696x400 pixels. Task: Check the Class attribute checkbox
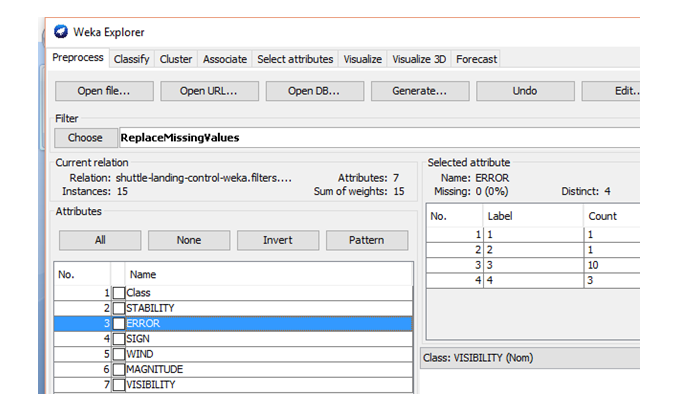click(x=119, y=293)
